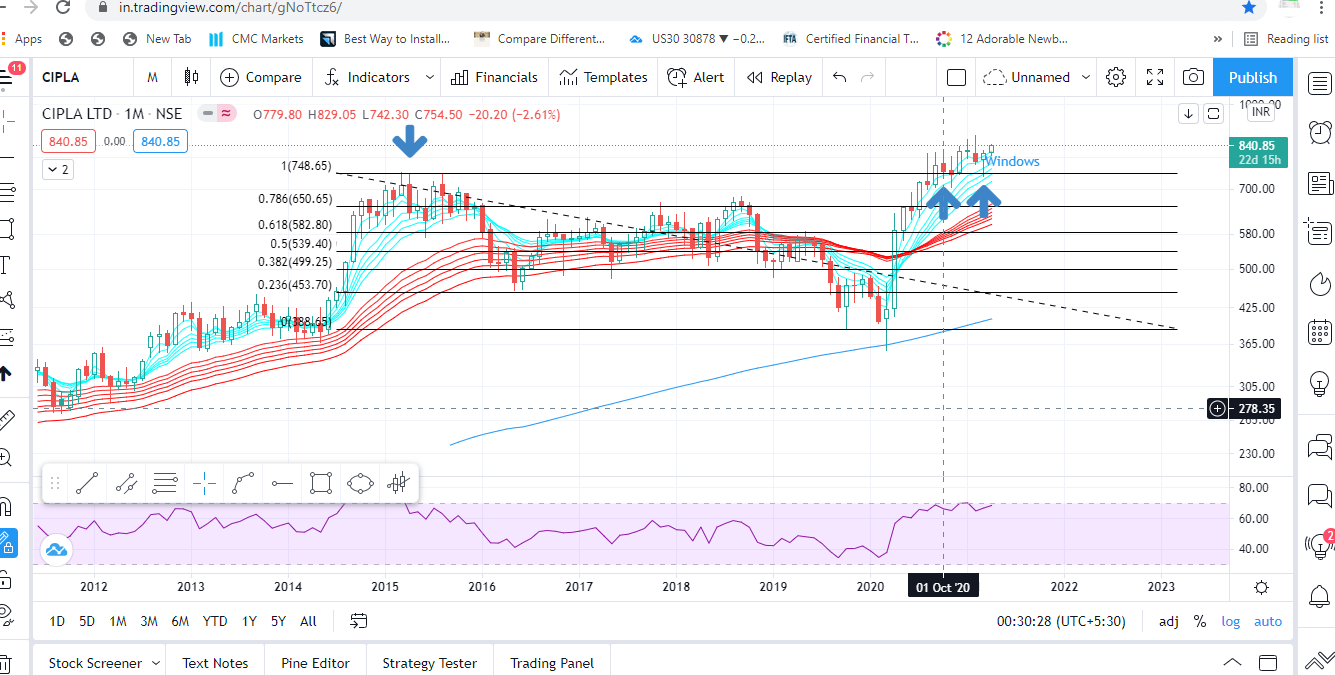Create an Alert from the toolbar
The height and width of the screenshot is (675, 1335).
click(x=696, y=77)
